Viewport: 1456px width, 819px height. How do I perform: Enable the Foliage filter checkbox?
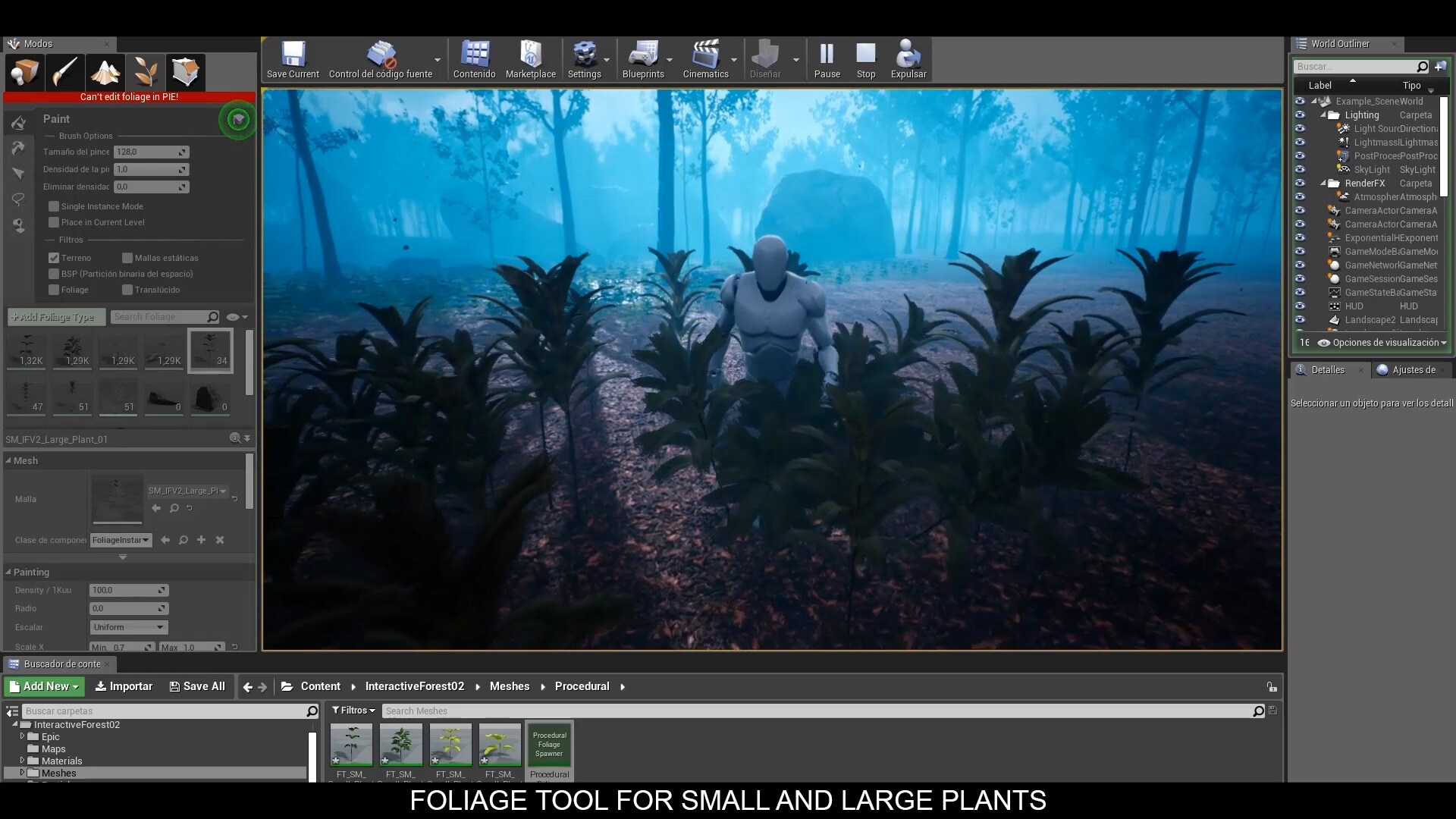(x=53, y=290)
